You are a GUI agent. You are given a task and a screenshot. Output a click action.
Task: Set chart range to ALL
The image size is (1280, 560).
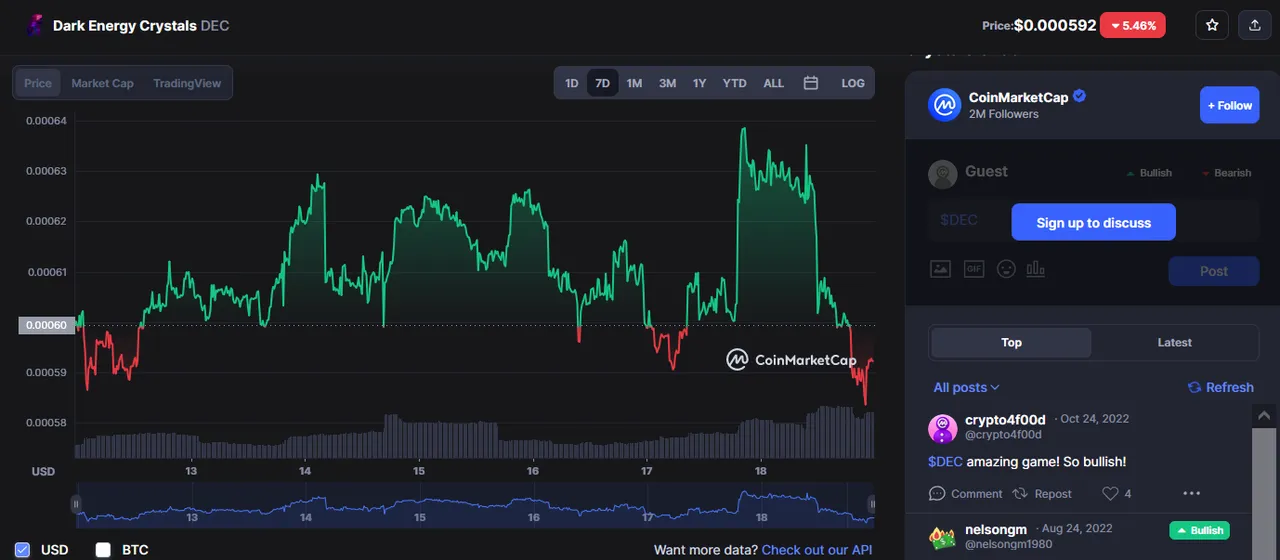point(774,83)
